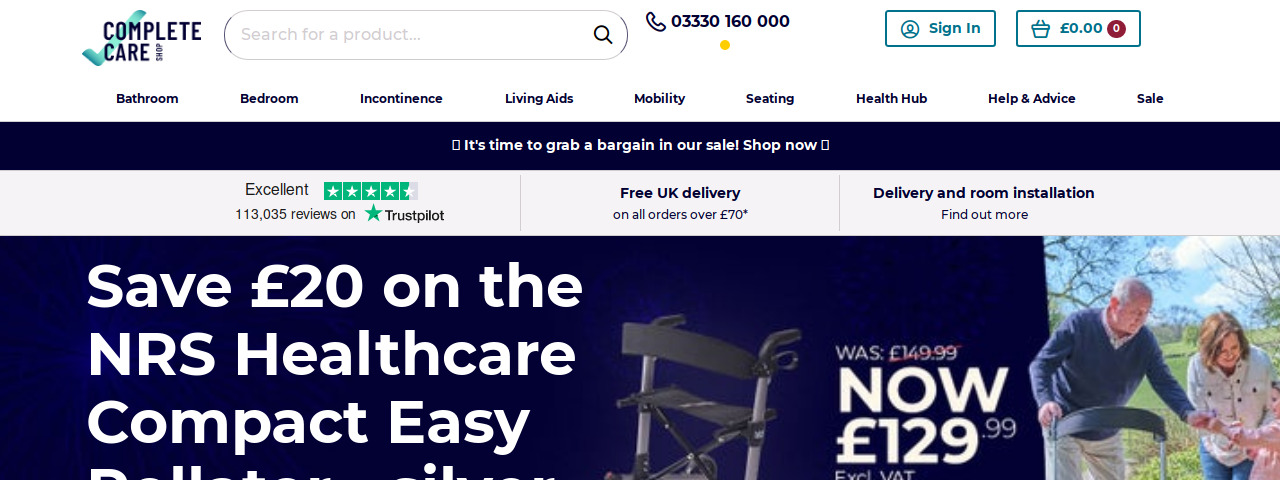
Task: Open the Bedroom menu
Action: (269, 98)
